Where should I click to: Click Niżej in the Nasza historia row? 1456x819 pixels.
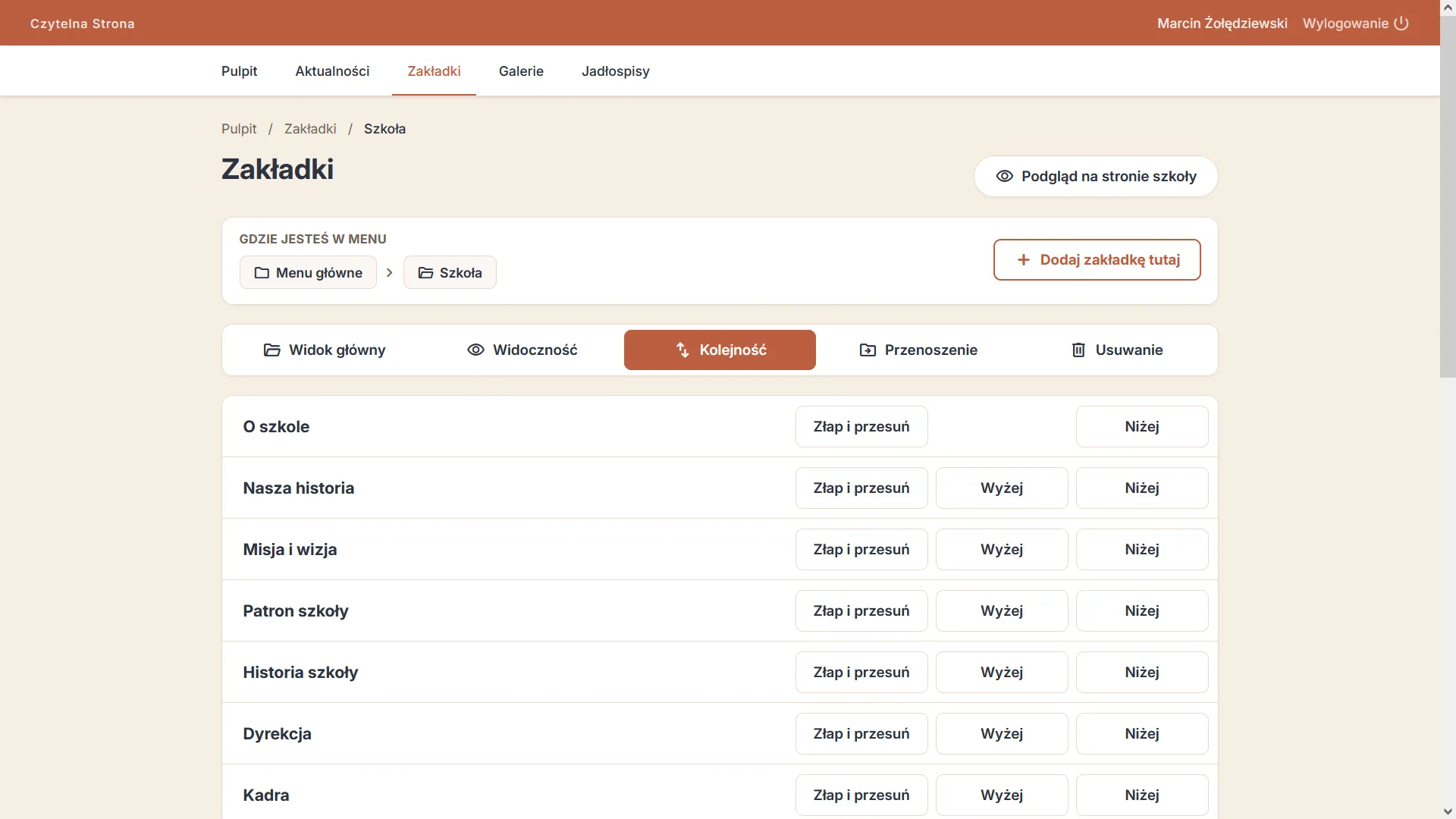(1142, 488)
